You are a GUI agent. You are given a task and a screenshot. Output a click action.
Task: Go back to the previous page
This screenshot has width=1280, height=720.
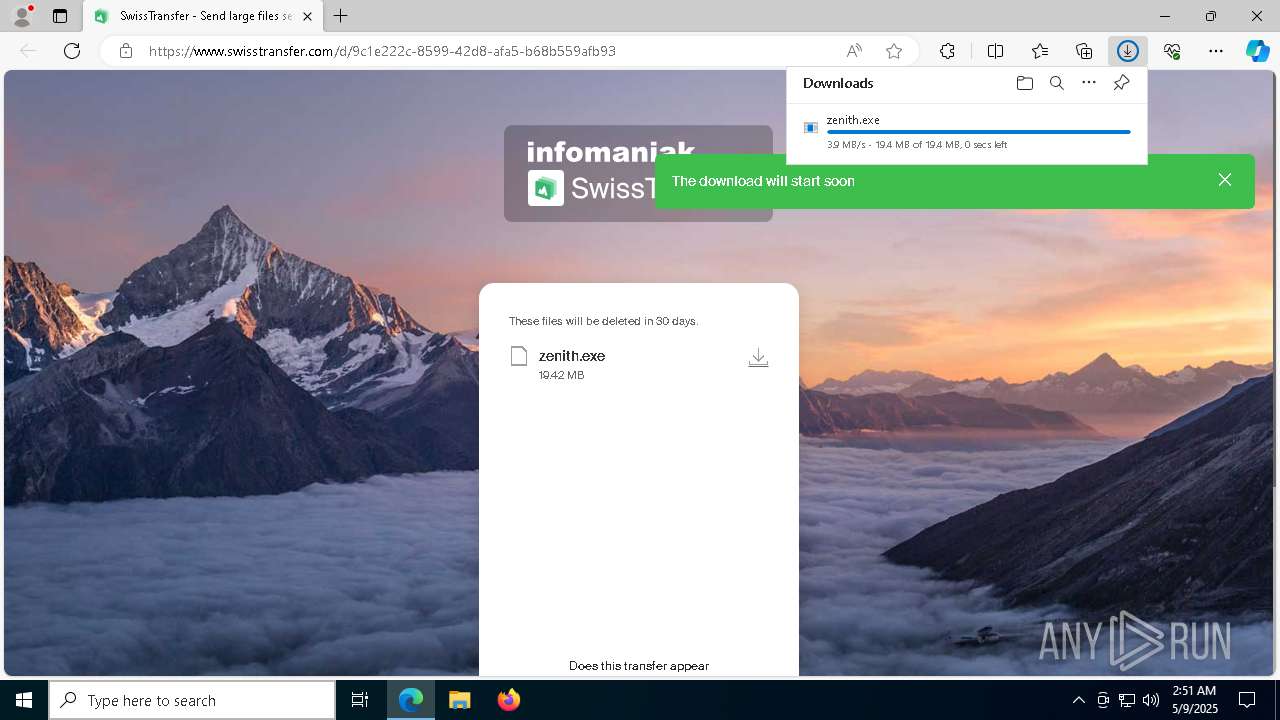point(28,51)
